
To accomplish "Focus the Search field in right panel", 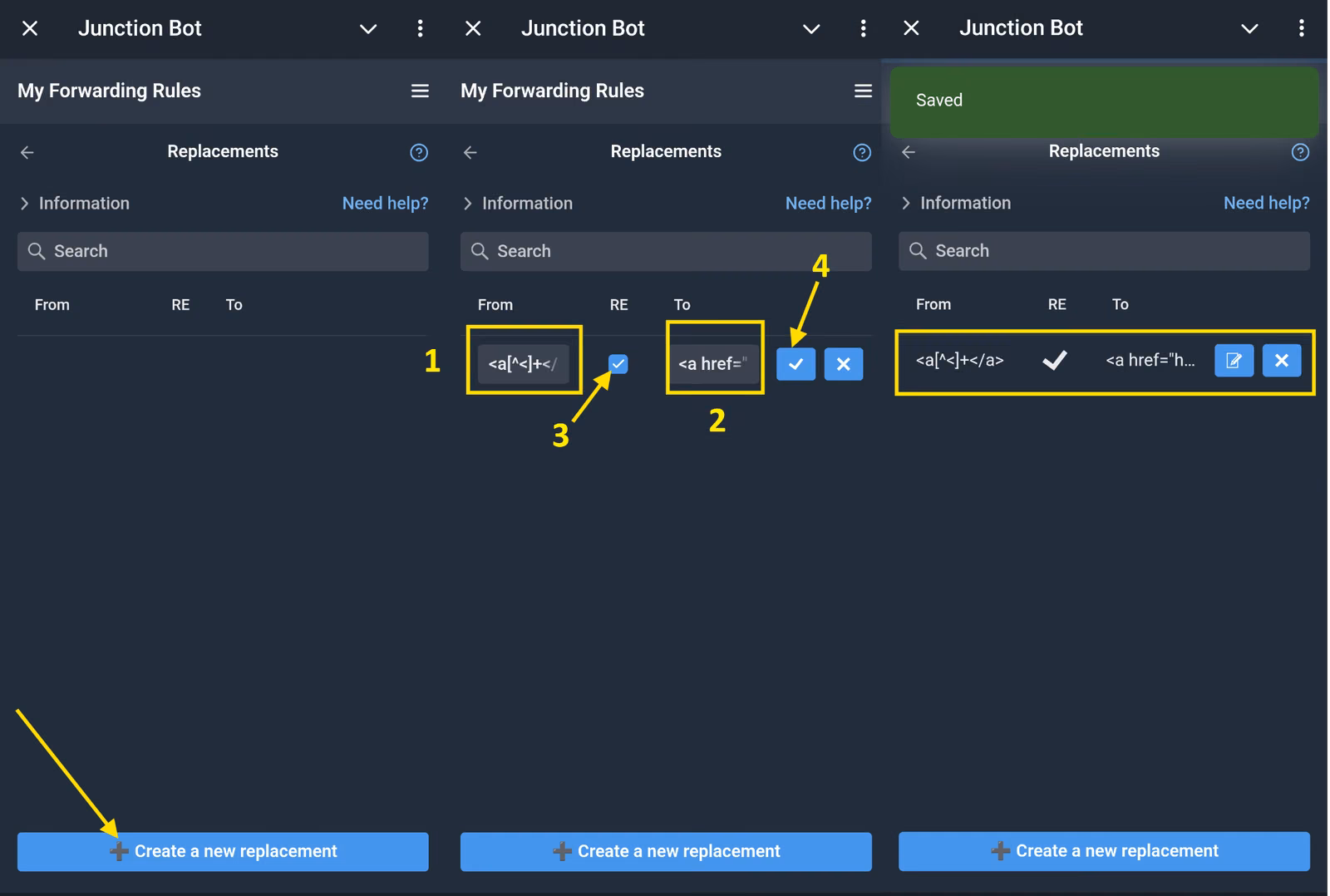I will (x=1104, y=250).
